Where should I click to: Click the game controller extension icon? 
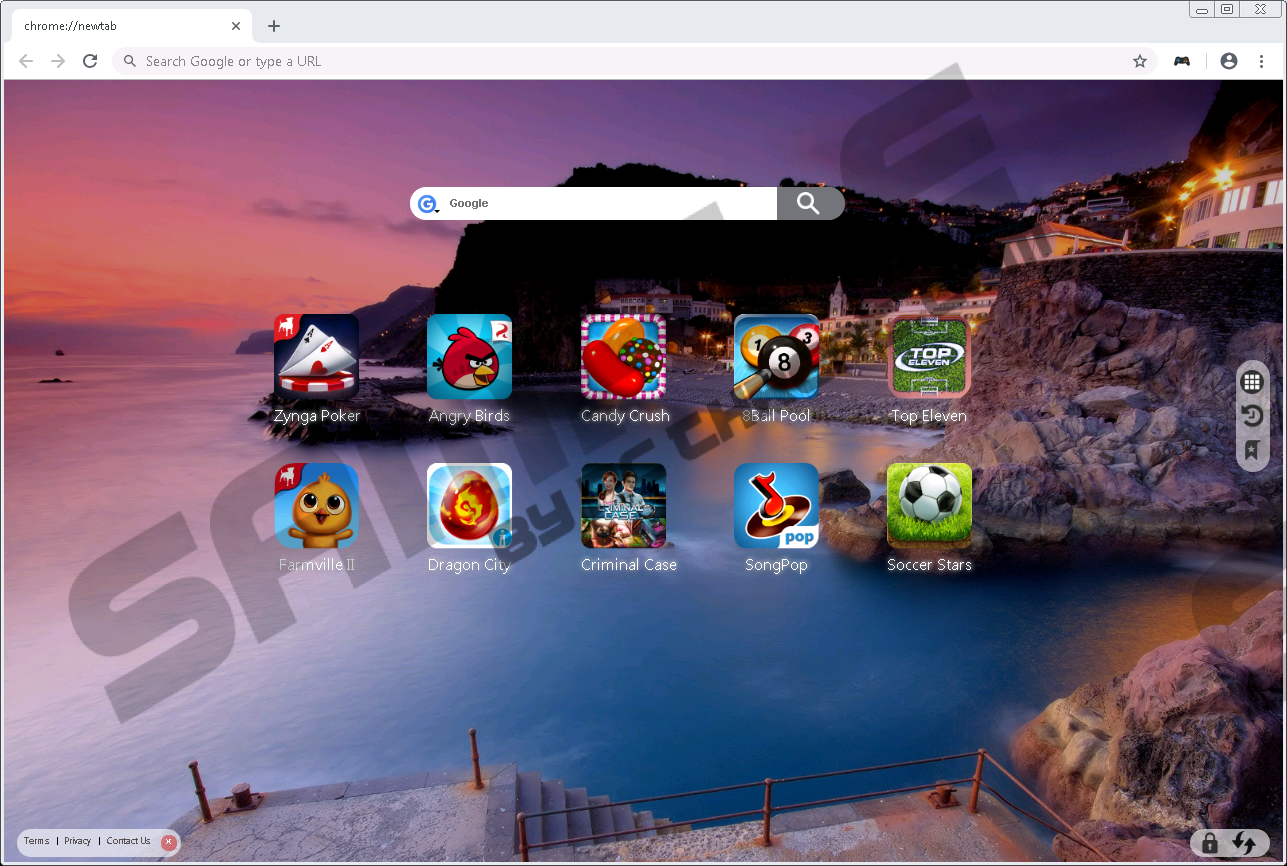(x=1182, y=61)
